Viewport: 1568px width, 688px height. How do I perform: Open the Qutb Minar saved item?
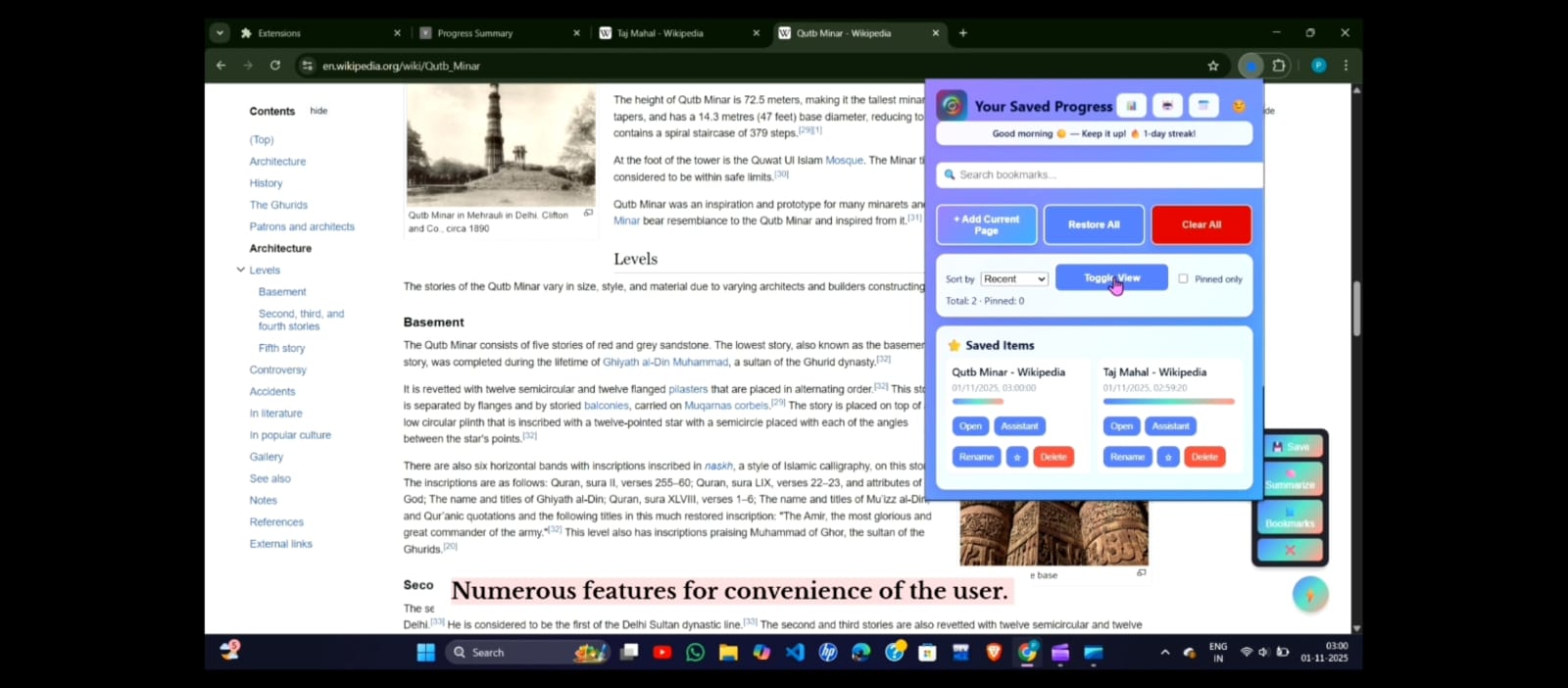coord(970,426)
